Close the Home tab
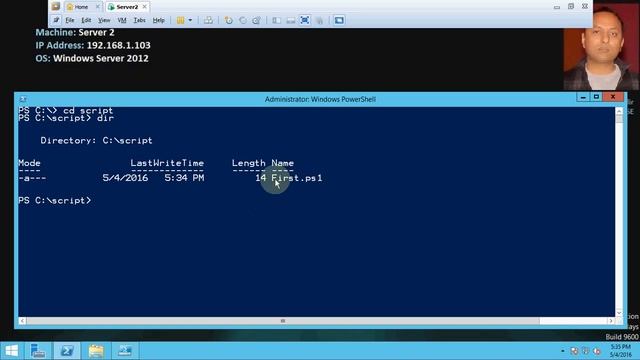 pyautogui.click(x=98, y=7)
